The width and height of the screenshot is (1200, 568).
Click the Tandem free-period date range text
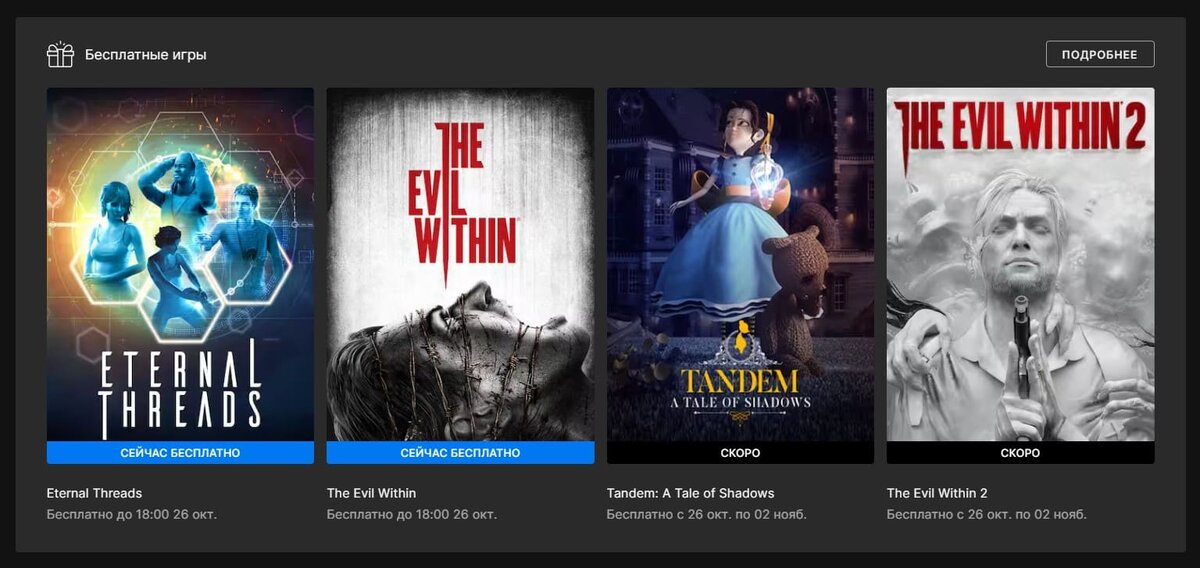pyautogui.click(x=707, y=515)
